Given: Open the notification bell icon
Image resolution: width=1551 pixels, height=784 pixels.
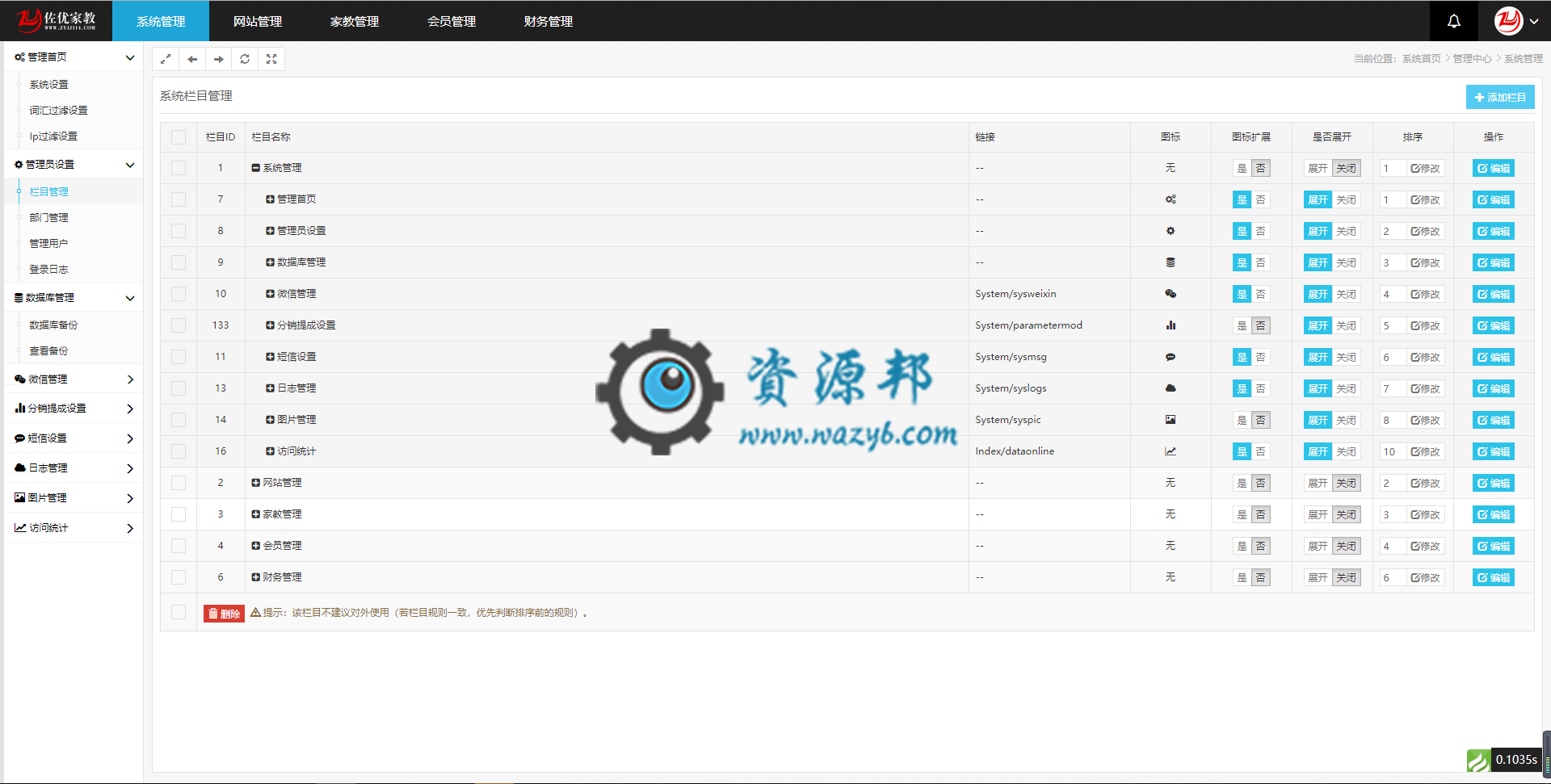Looking at the screenshot, I should tap(1453, 21).
